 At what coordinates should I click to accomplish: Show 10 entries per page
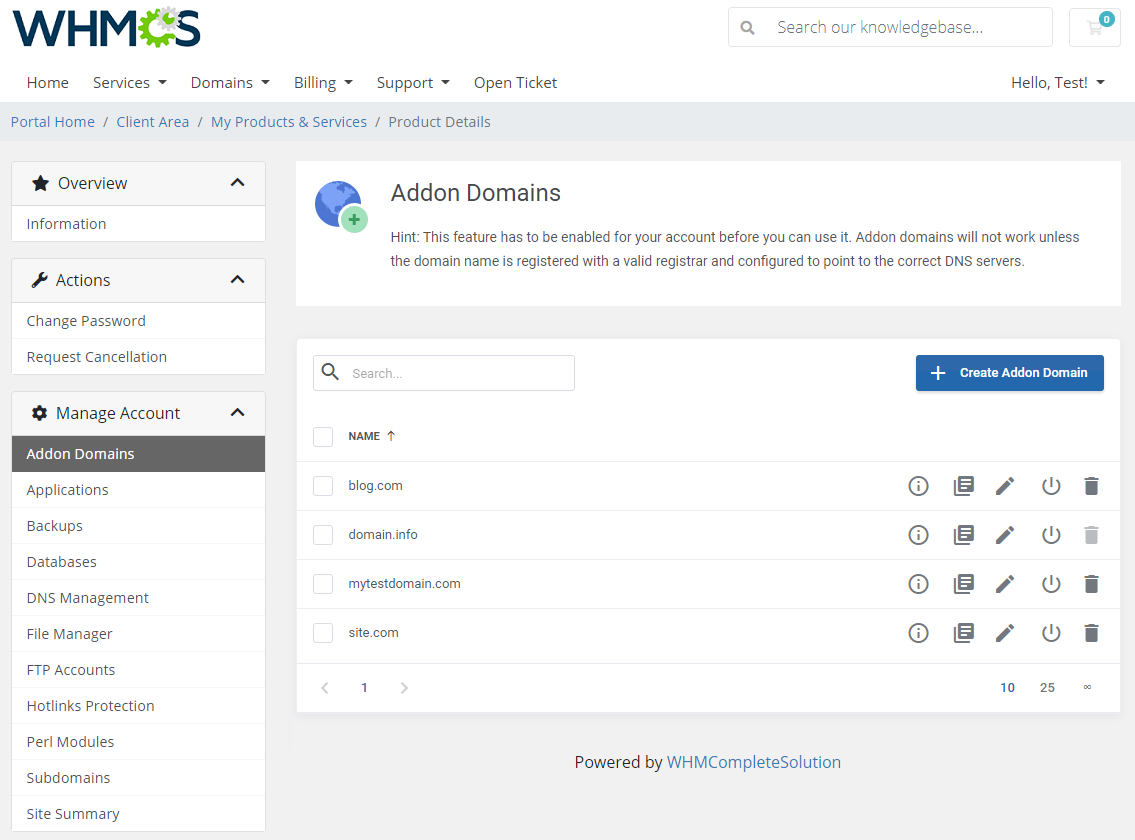click(1008, 688)
